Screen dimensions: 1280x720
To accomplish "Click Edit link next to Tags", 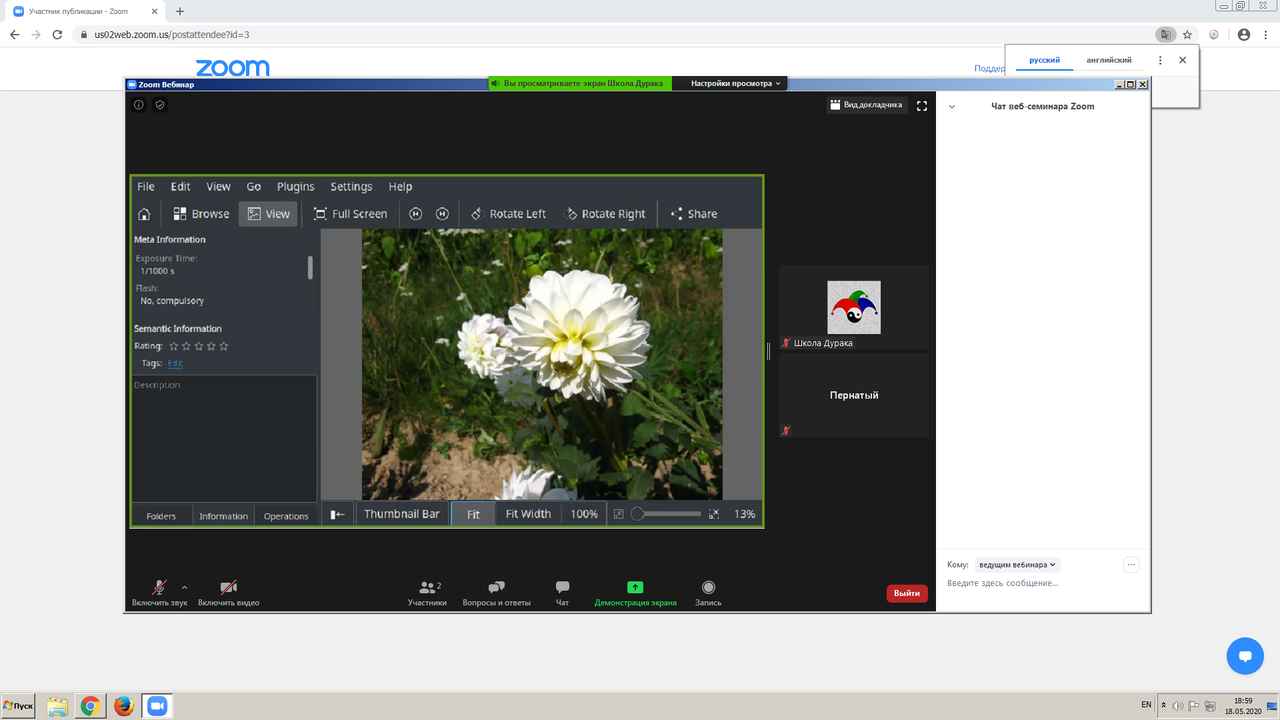I will pyautogui.click(x=175, y=364).
